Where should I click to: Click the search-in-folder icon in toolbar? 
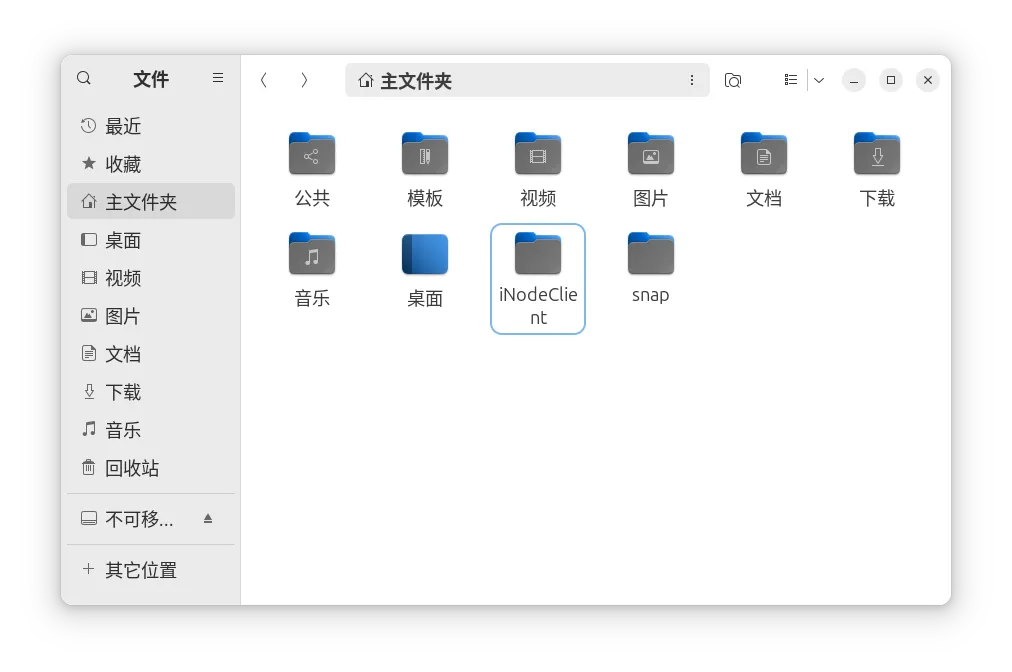click(733, 80)
